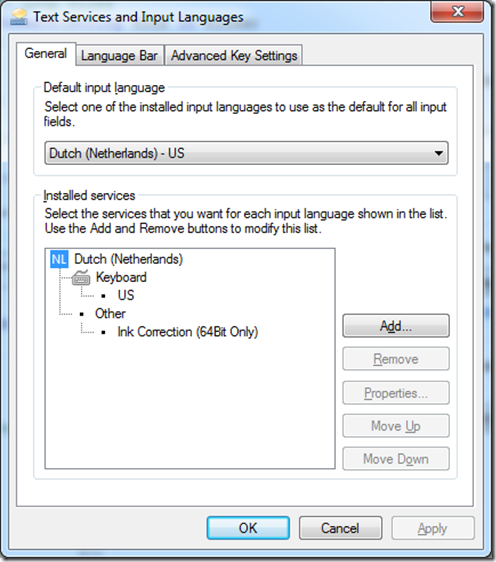496x562 pixels.
Task: Click the dialog title bar icon
Action: click(19, 17)
